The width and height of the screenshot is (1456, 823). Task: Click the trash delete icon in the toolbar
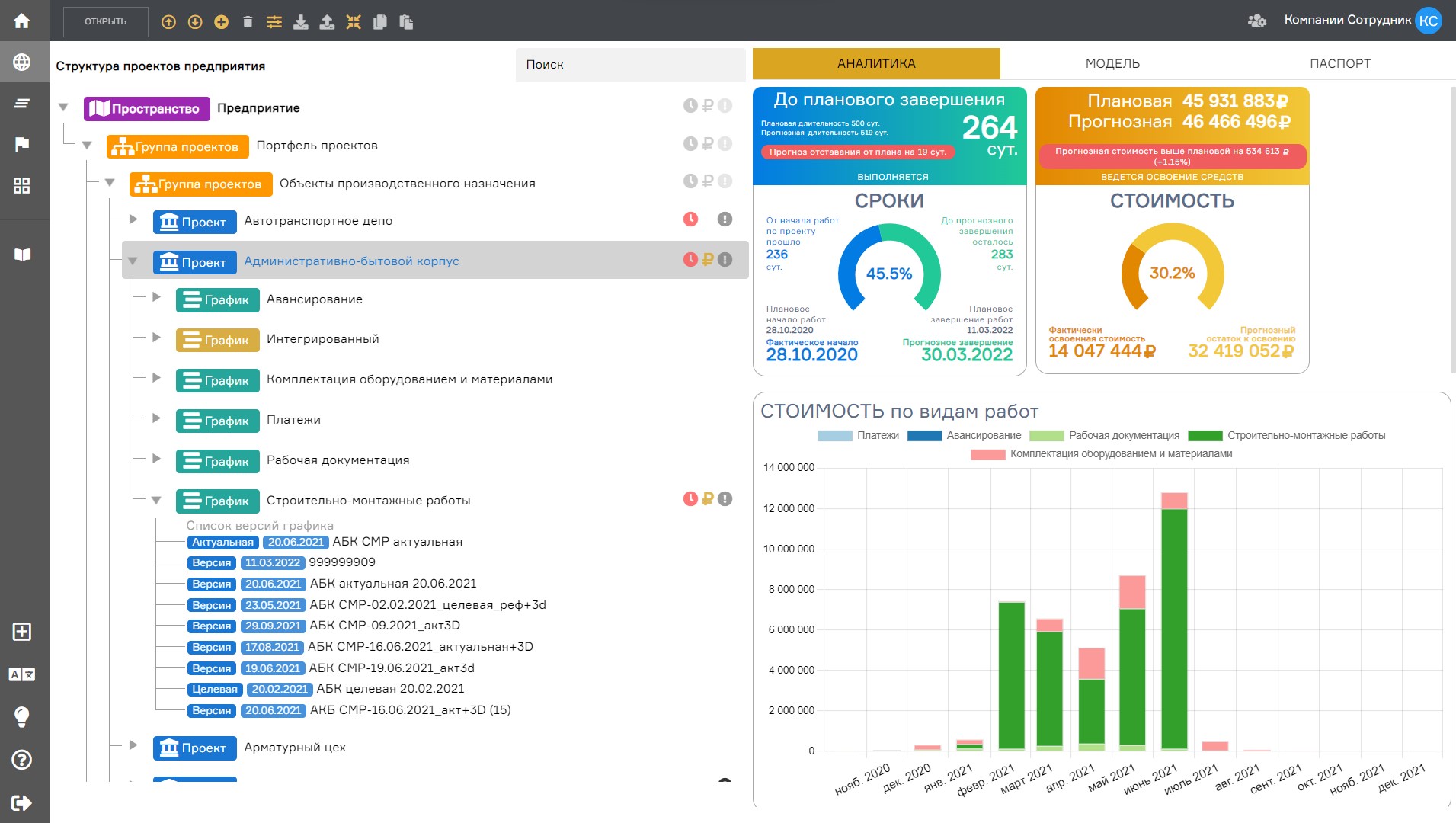click(x=248, y=22)
